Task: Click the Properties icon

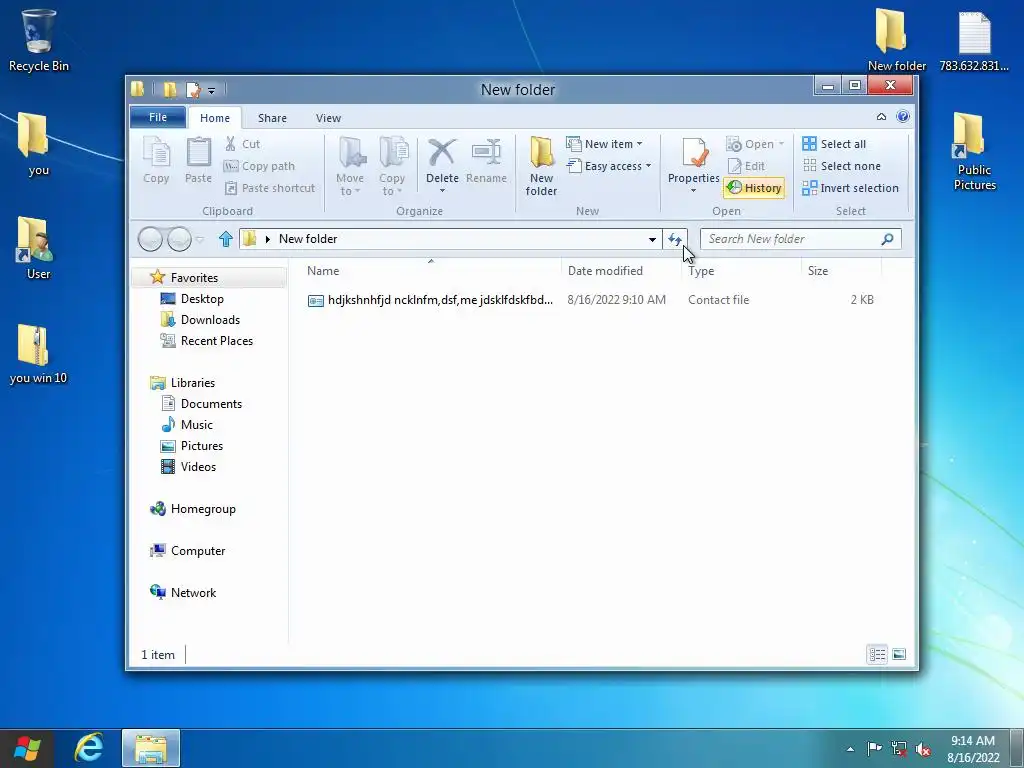Action: click(694, 153)
